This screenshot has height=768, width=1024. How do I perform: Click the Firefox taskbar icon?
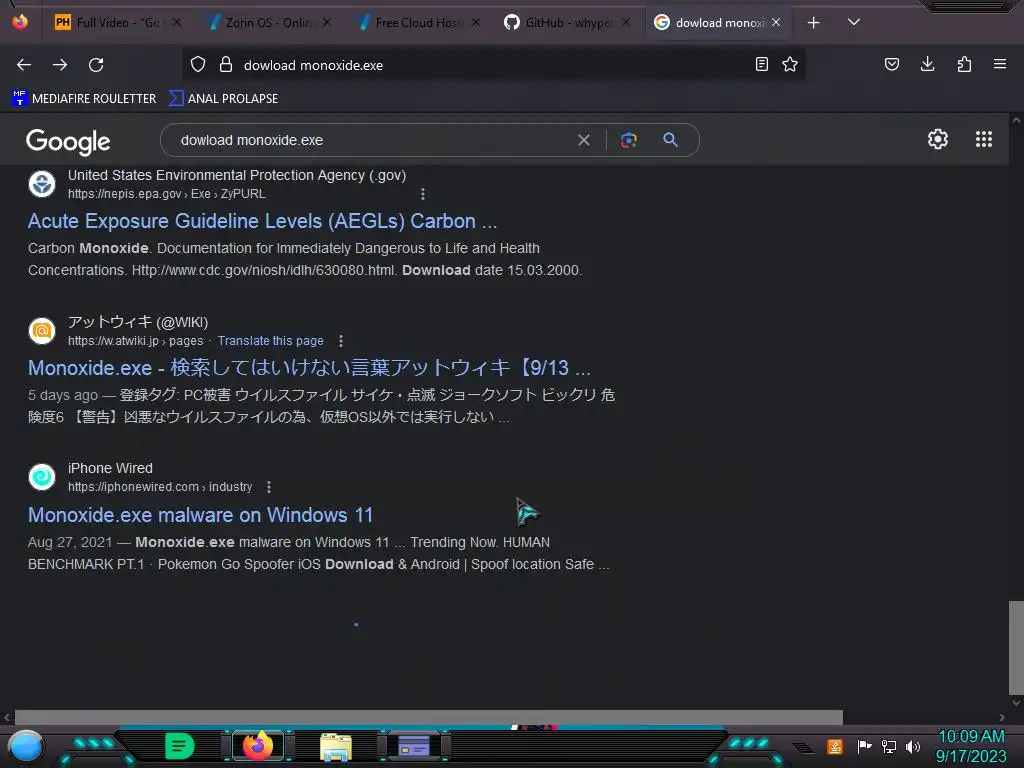(x=257, y=746)
